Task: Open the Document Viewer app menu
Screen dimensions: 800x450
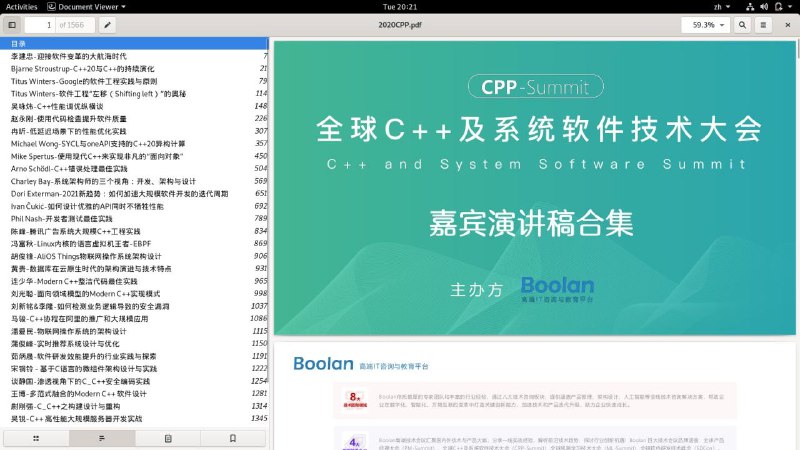Action: coord(86,7)
